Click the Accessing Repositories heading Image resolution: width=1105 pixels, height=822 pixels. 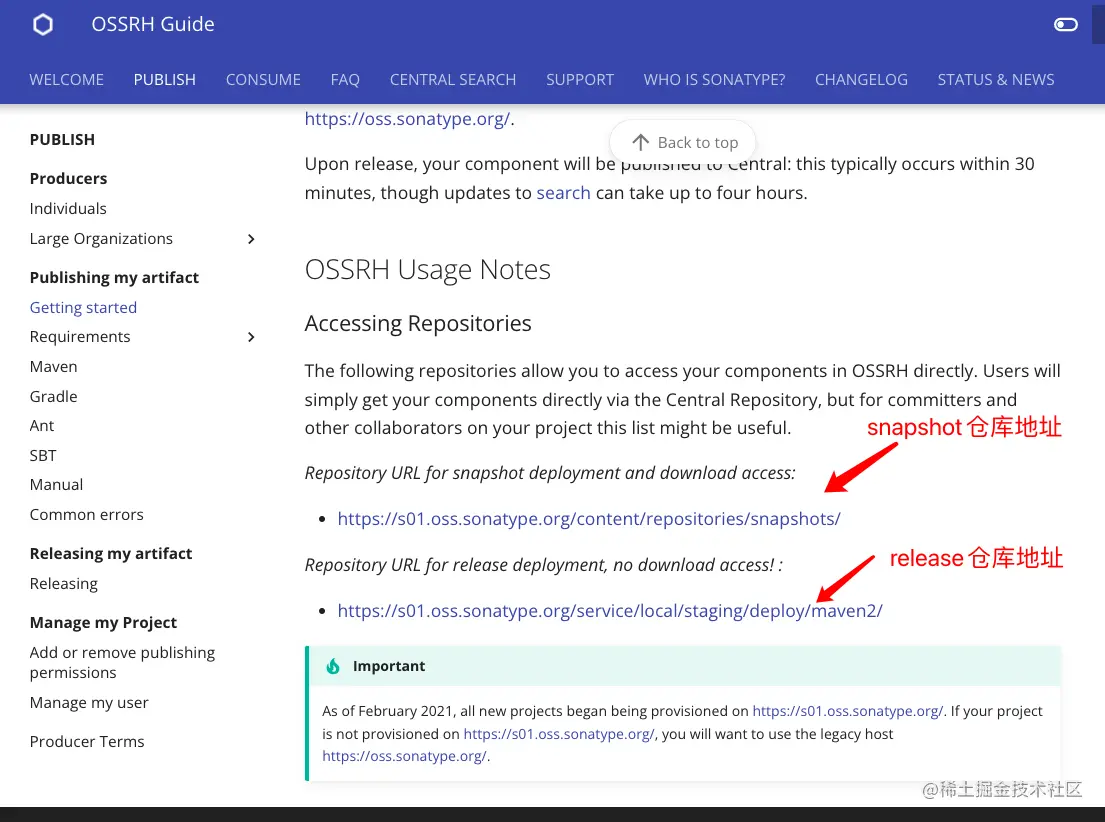tap(418, 323)
